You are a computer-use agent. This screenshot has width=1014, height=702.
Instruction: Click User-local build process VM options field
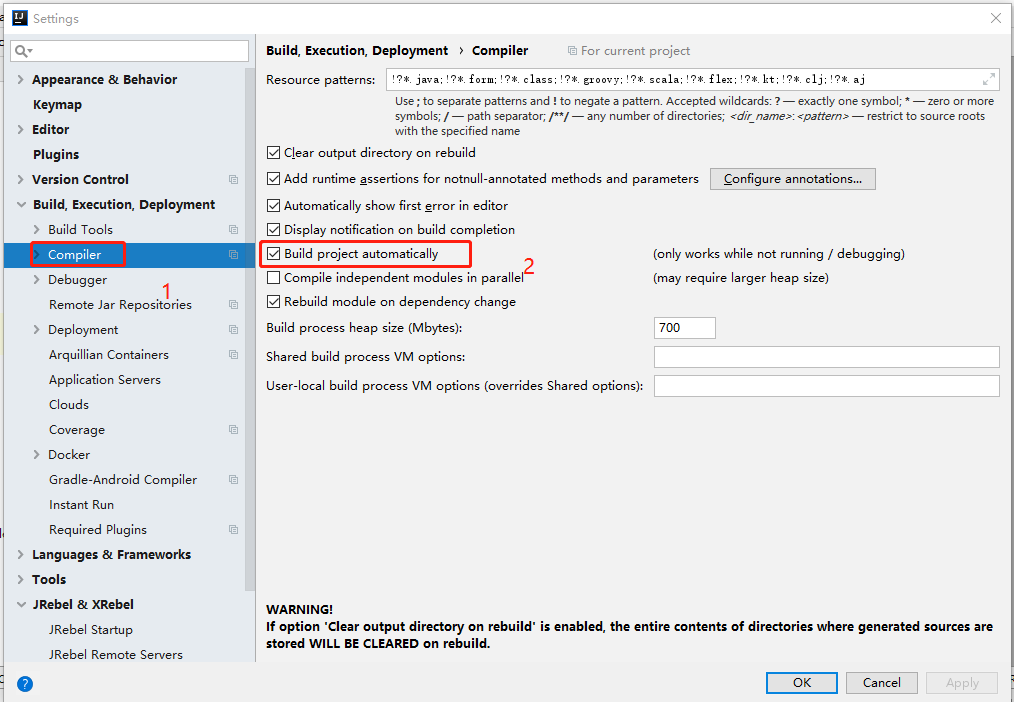826,386
